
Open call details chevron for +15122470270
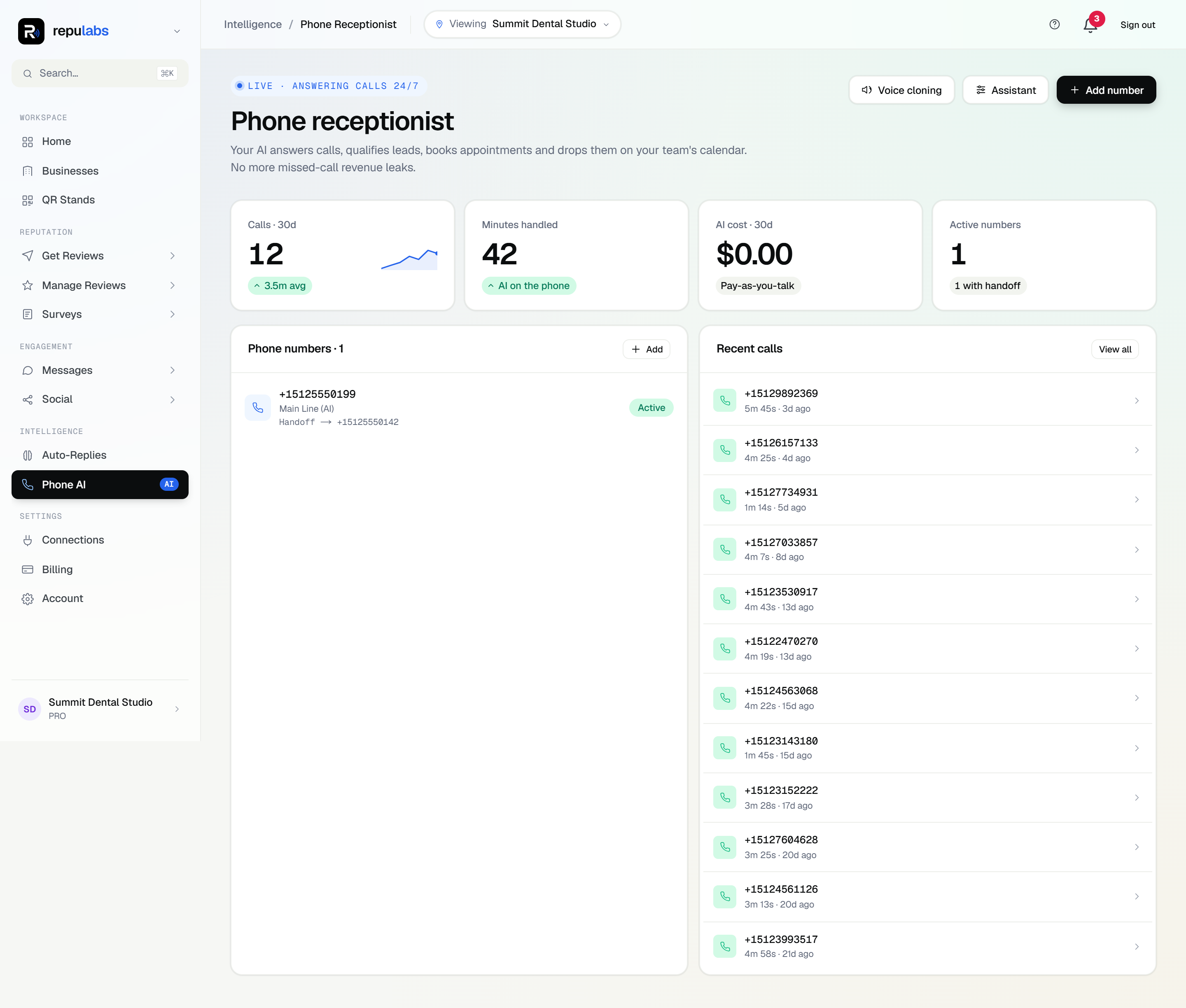coord(1137,649)
